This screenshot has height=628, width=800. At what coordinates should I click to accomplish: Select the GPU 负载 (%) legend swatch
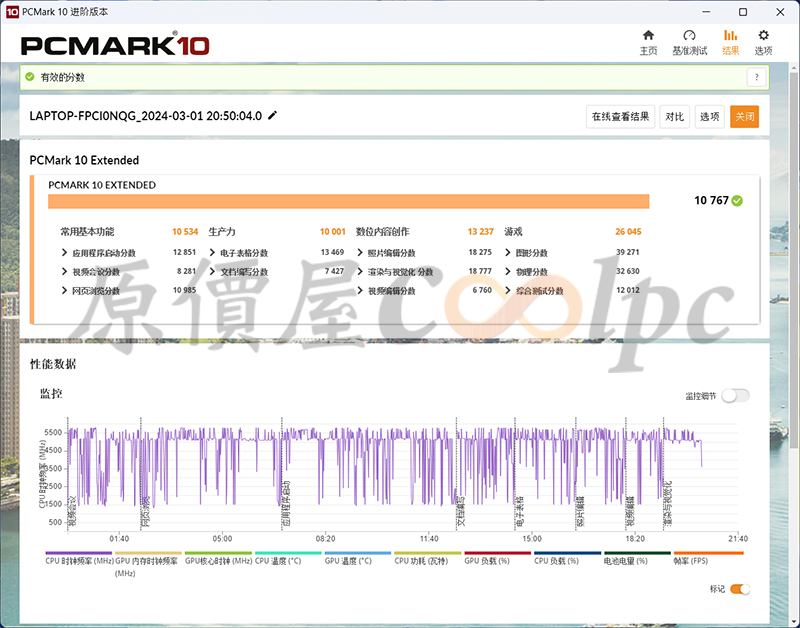pyautogui.click(x=497, y=553)
